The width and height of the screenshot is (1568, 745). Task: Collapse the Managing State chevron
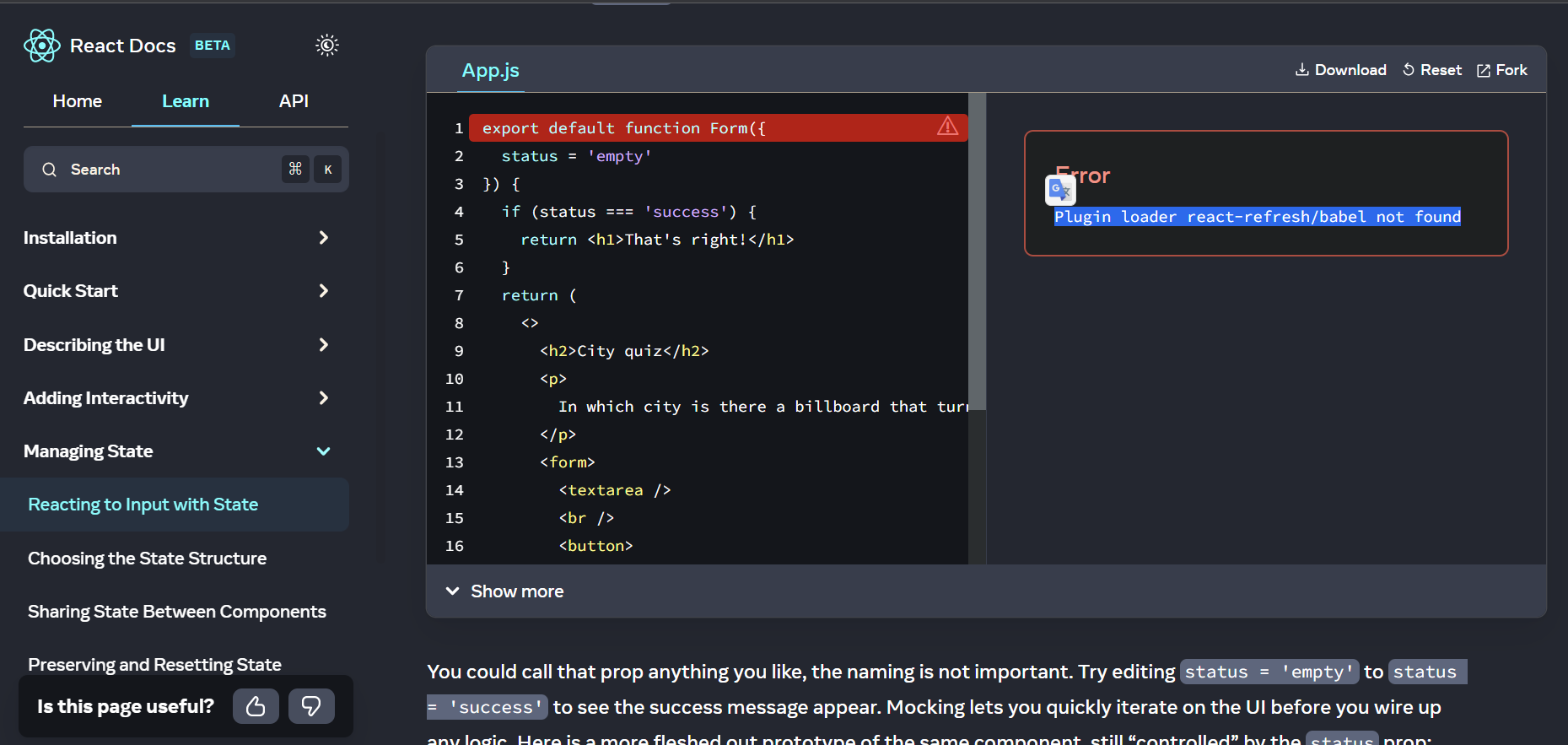coord(324,451)
